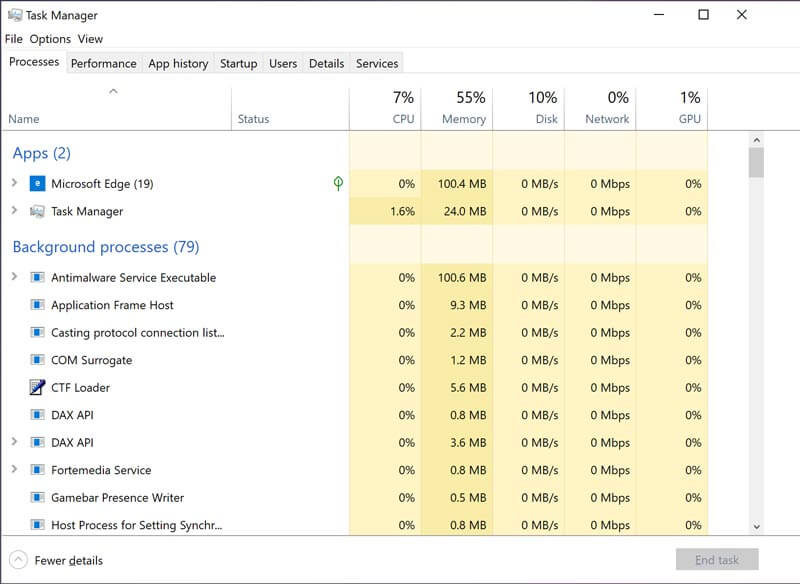800x584 pixels.
Task: Switch to the Performance tab
Action: 104,63
